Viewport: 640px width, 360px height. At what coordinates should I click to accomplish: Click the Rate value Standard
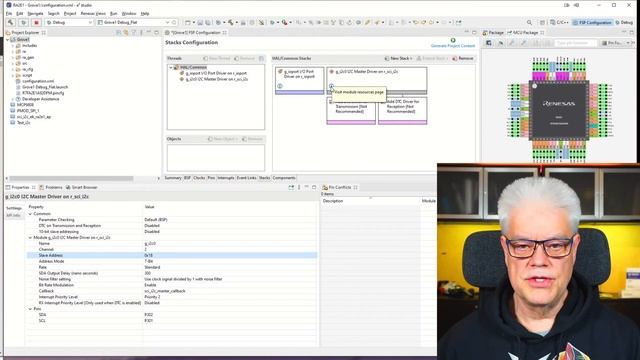pos(152,267)
